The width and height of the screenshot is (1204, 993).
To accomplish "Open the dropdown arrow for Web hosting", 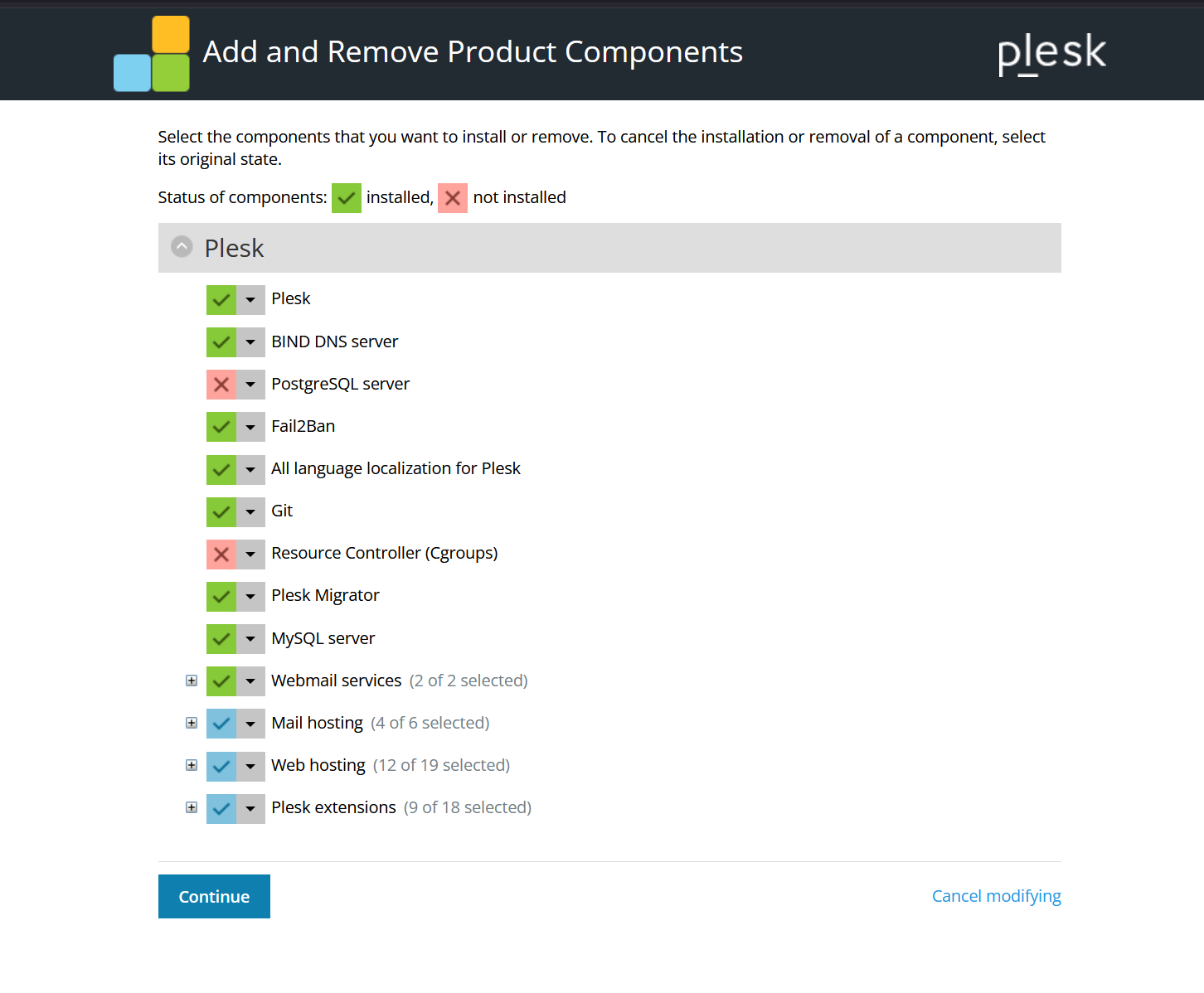I will [x=250, y=766].
